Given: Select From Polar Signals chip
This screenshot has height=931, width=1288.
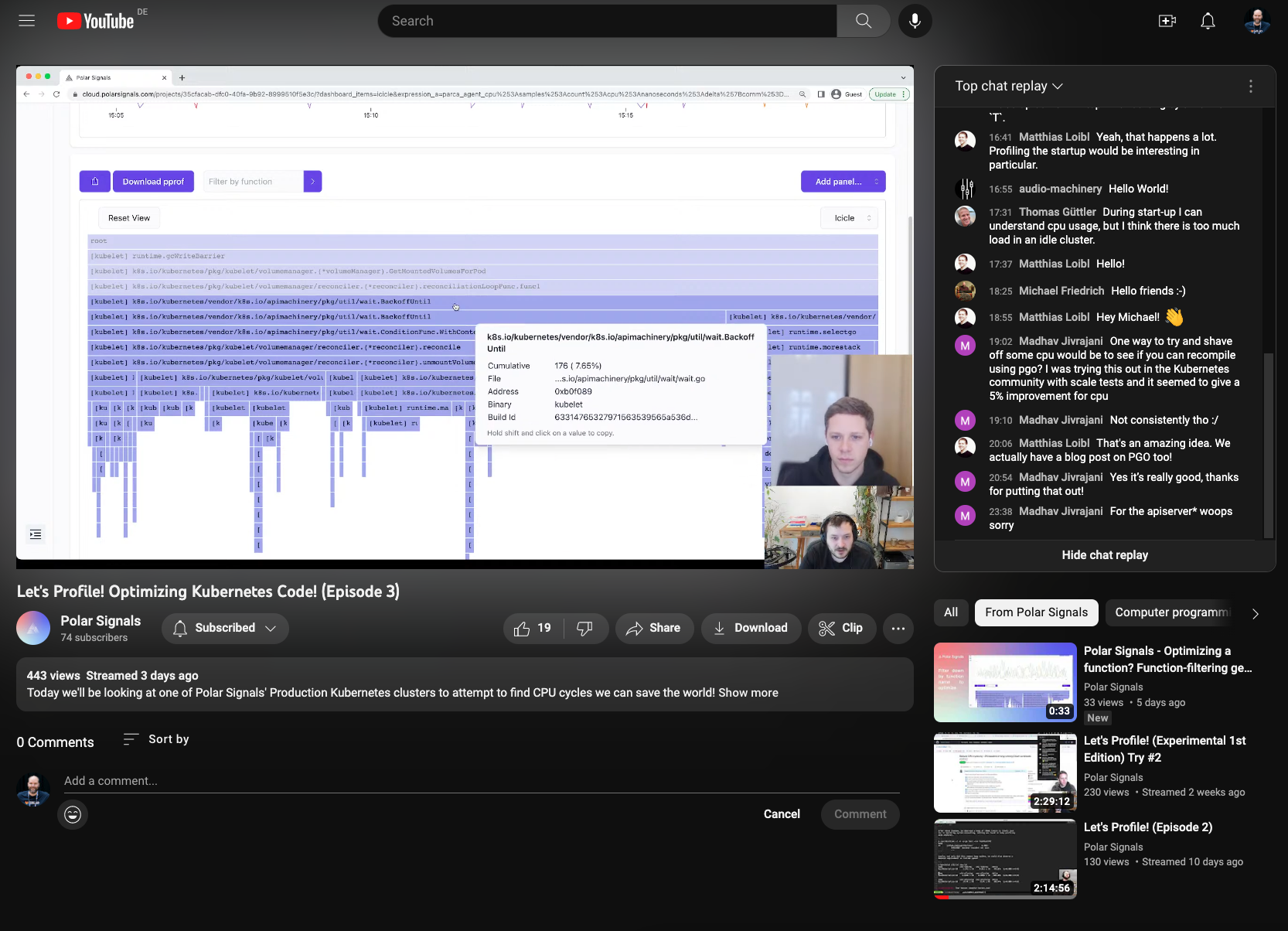Looking at the screenshot, I should pyautogui.click(x=1036, y=612).
